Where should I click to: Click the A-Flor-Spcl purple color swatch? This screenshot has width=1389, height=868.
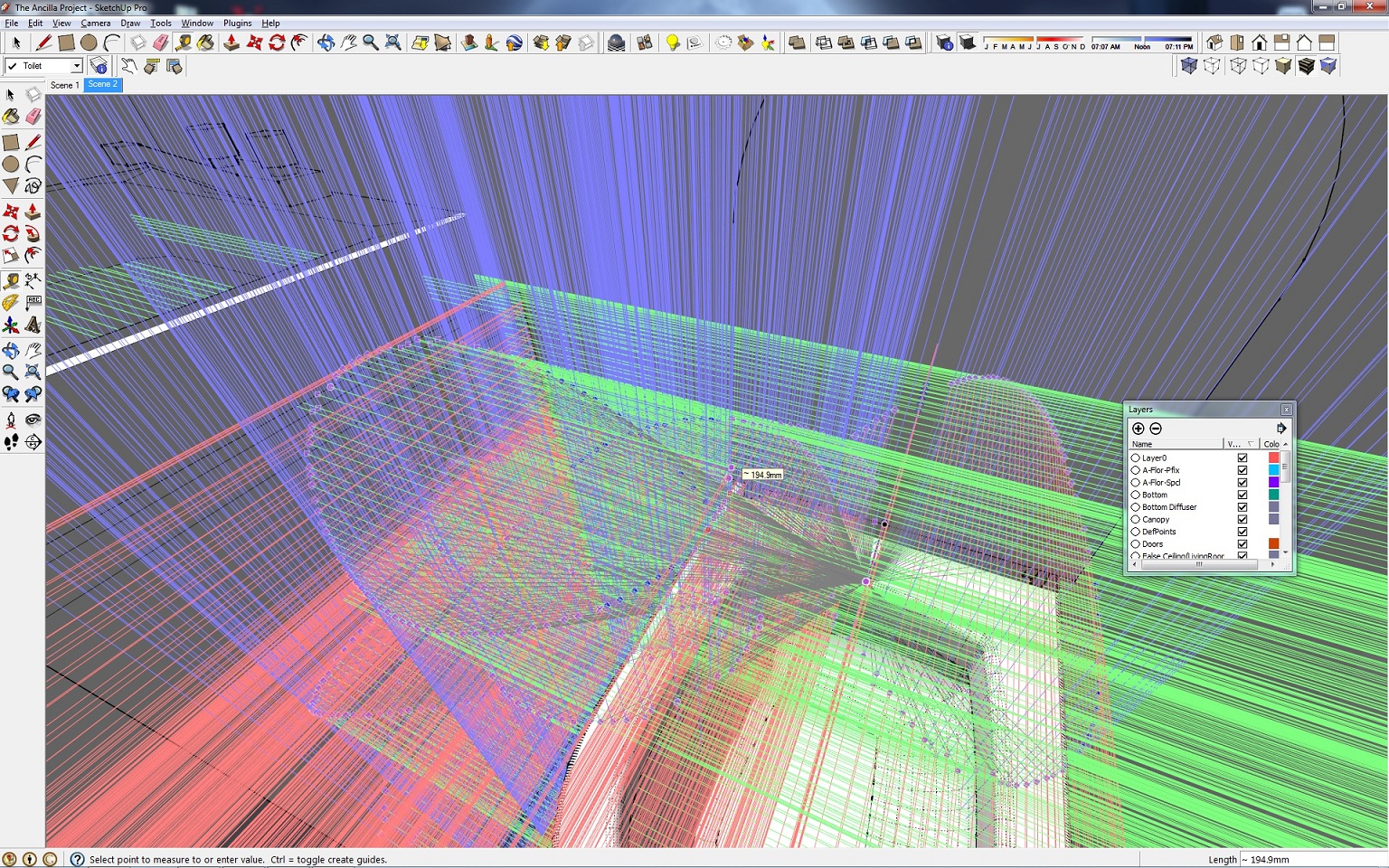[1273, 483]
